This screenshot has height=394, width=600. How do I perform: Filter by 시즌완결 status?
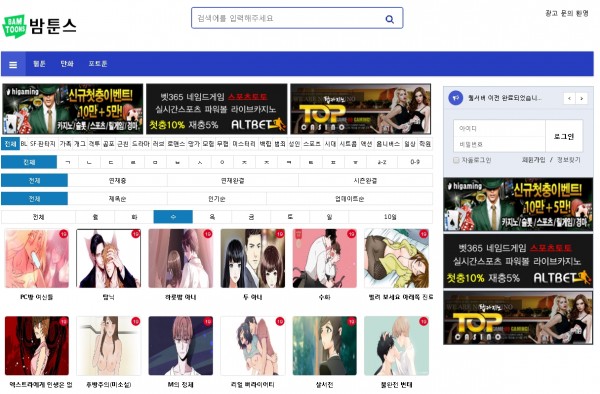(x=365, y=181)
